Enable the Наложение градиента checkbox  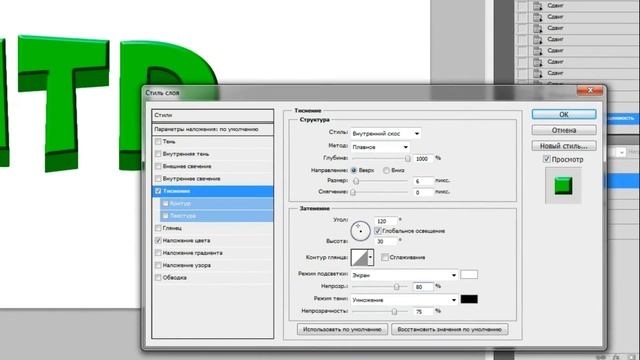pyautogui.click(x=158, y=253)
